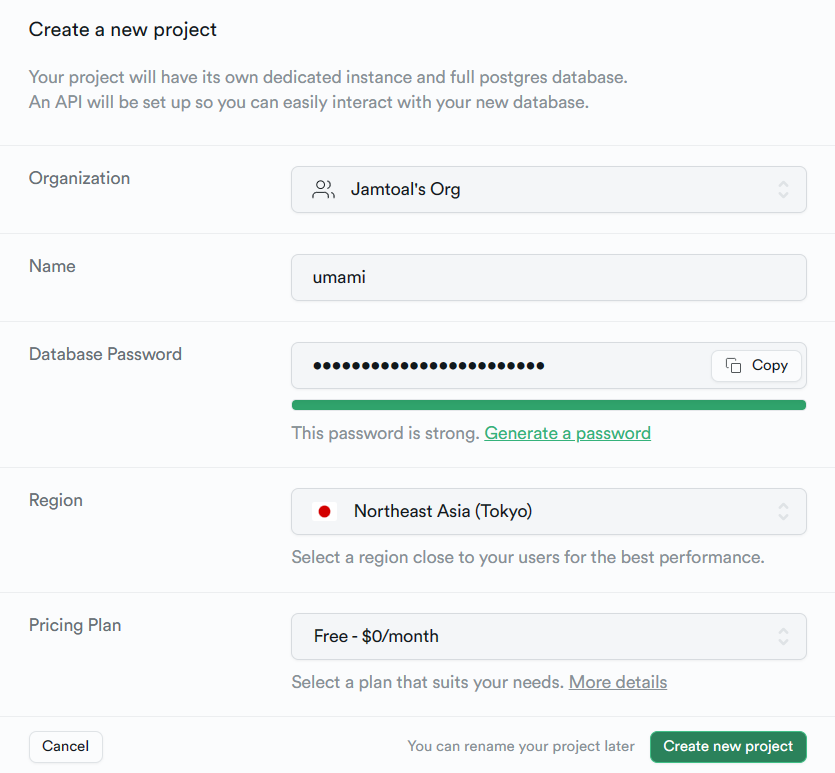Click the Japan flag icon in Region
The height and width of the screenshot is (773, 835).
pyautogui.click(x=324, y=512)
